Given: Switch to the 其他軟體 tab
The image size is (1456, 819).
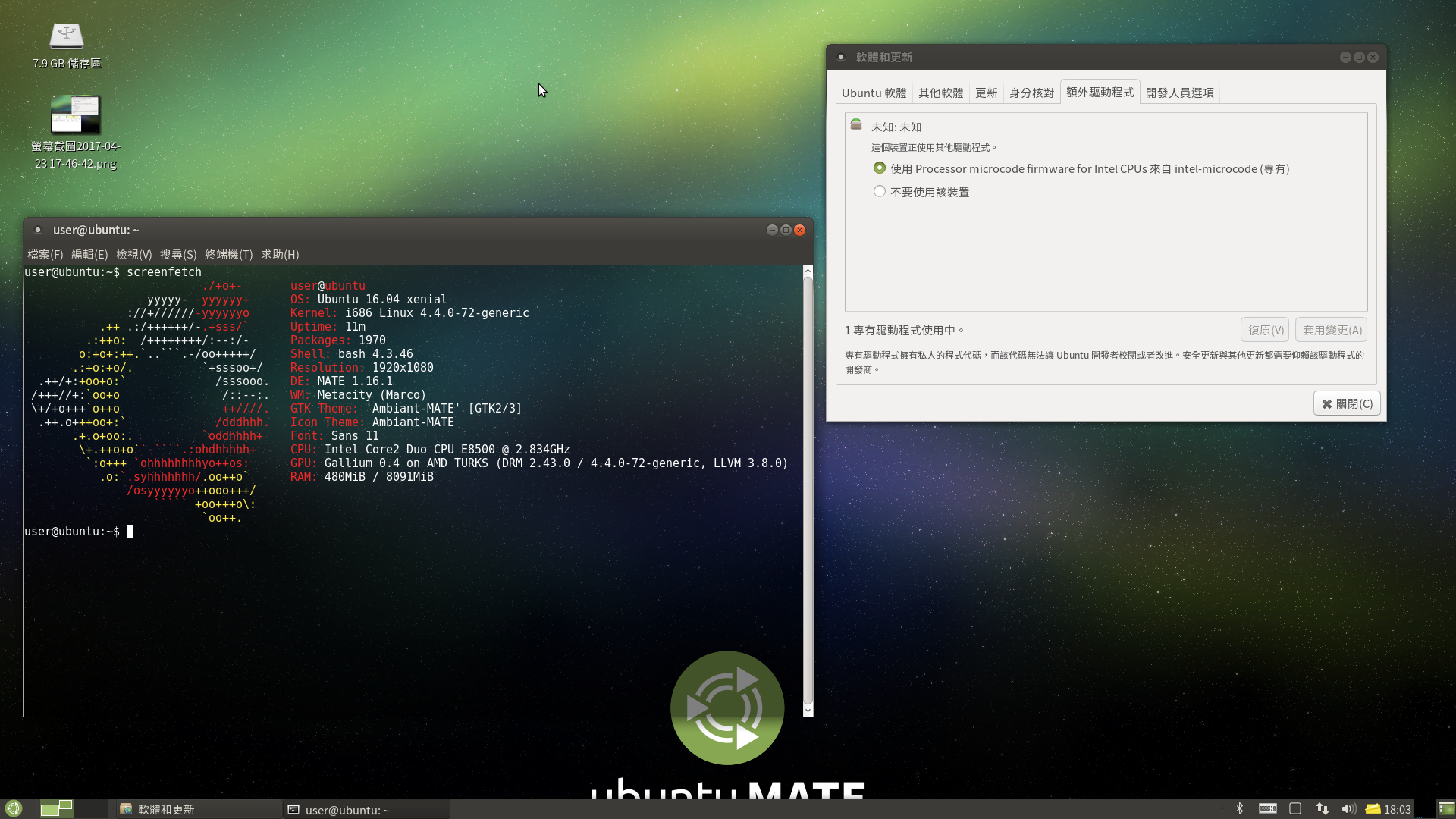Looking at the screenshot, I should click(x=940, y=93).
